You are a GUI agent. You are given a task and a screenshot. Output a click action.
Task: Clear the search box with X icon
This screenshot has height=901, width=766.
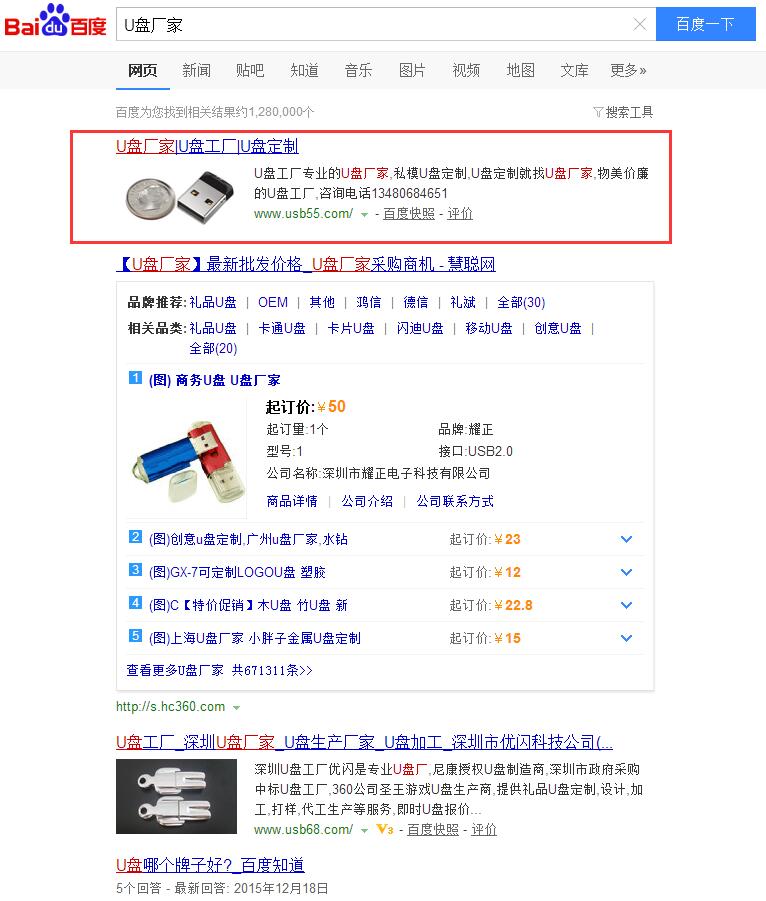(x=640, y=24)
